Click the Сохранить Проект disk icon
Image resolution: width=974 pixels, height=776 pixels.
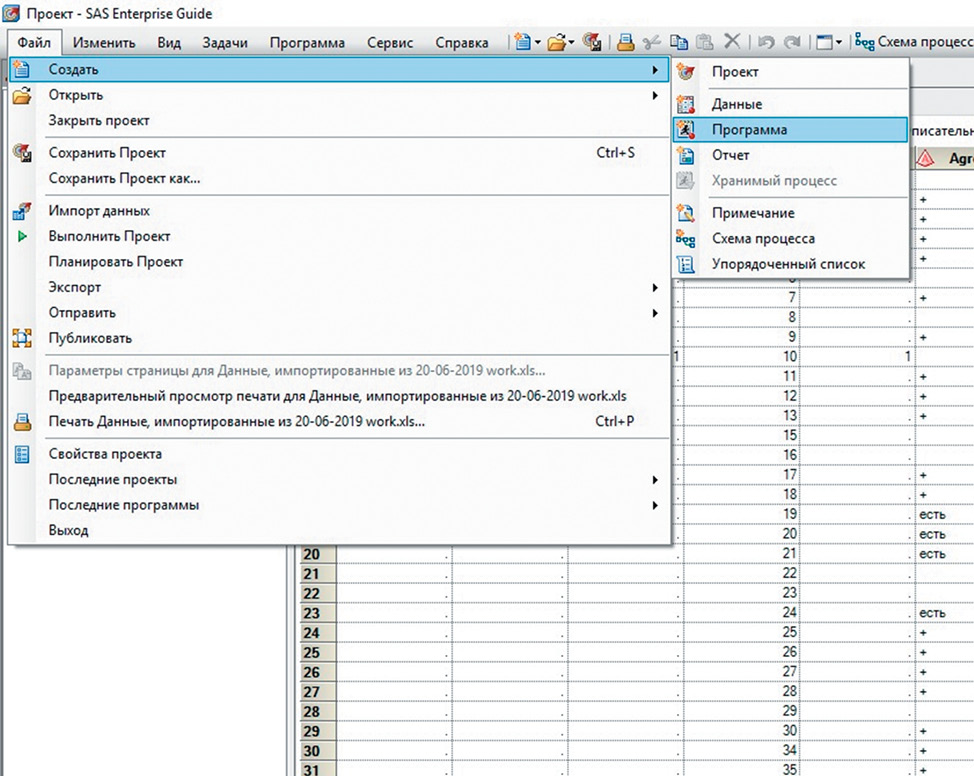22,153
